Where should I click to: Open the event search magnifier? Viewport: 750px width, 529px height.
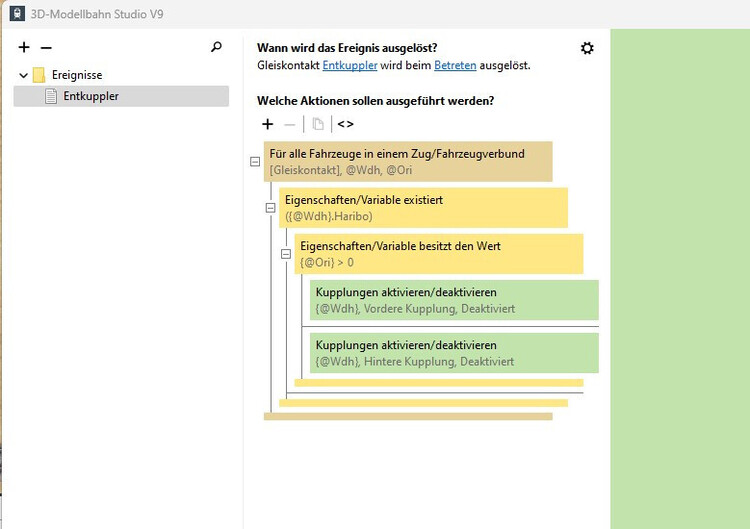[x=216, y=47]
